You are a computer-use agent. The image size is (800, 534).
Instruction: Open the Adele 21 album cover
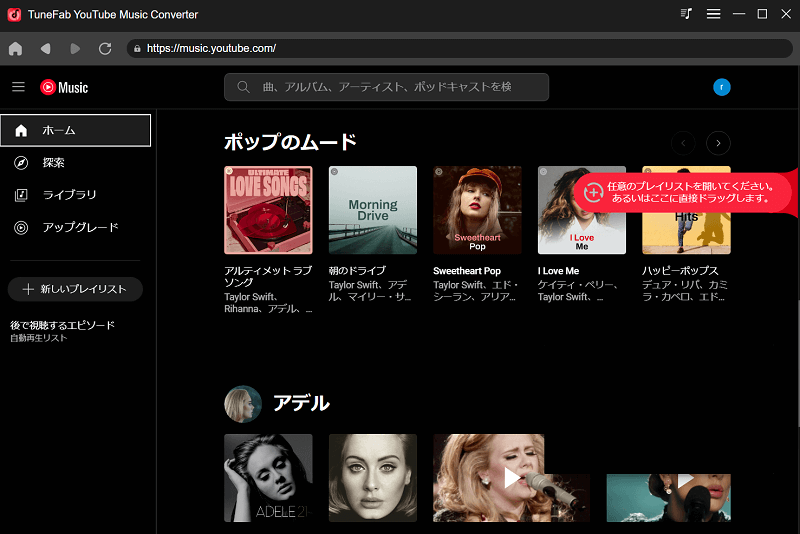[268, 478]
